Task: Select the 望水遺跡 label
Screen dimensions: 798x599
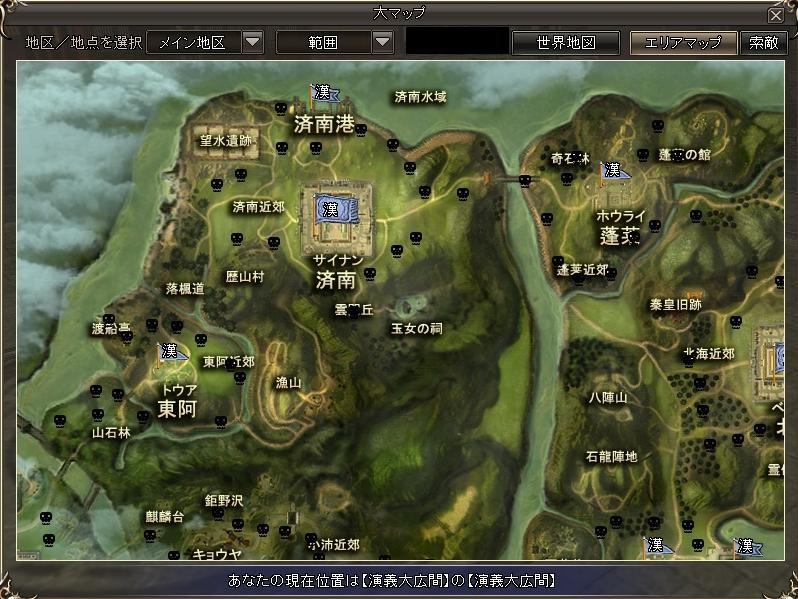Action: (x=225, y=140)
